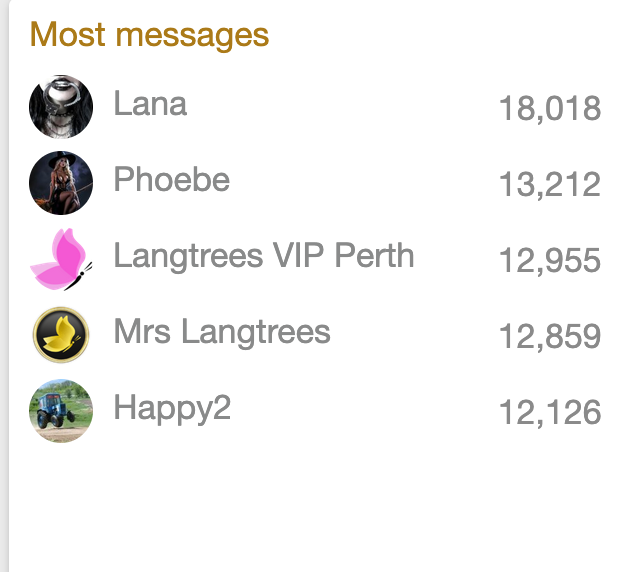The height and width of the screenshot is (572, 636).
Task: Click the 12,859 messages number
Action: click(x=549, y=336)
